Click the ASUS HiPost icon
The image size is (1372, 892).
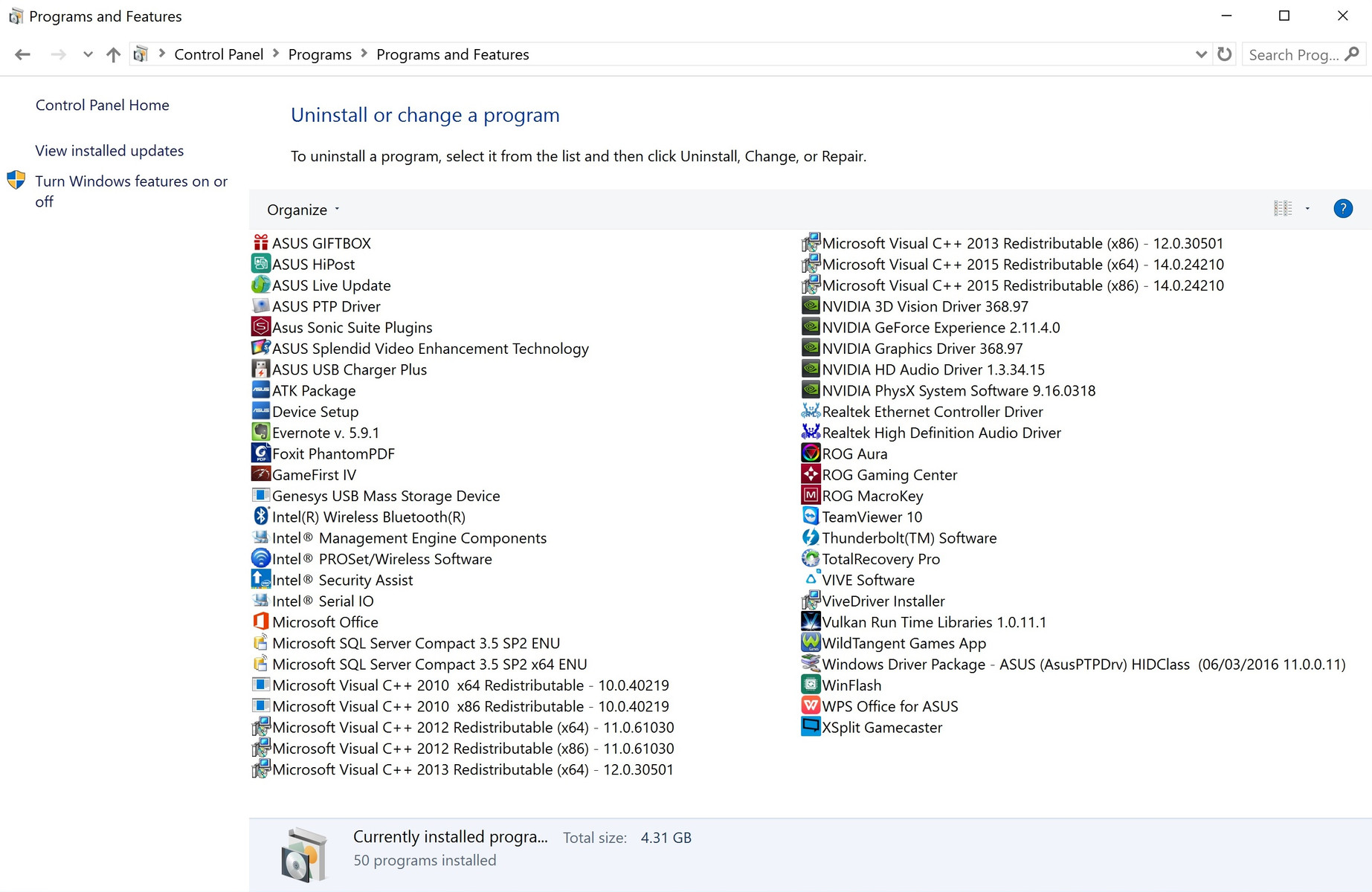click(x=260, y=264)
